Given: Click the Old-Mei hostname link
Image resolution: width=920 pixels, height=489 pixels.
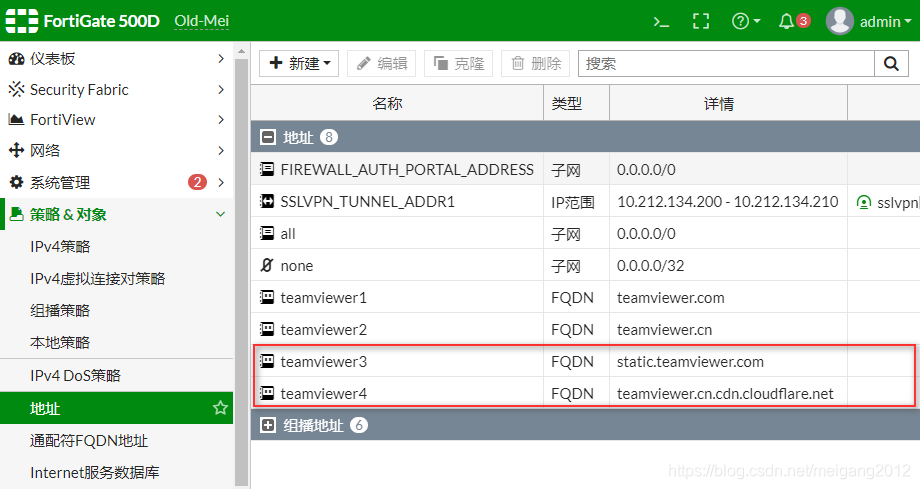Looking at the screenshot, I should (201, 22).
